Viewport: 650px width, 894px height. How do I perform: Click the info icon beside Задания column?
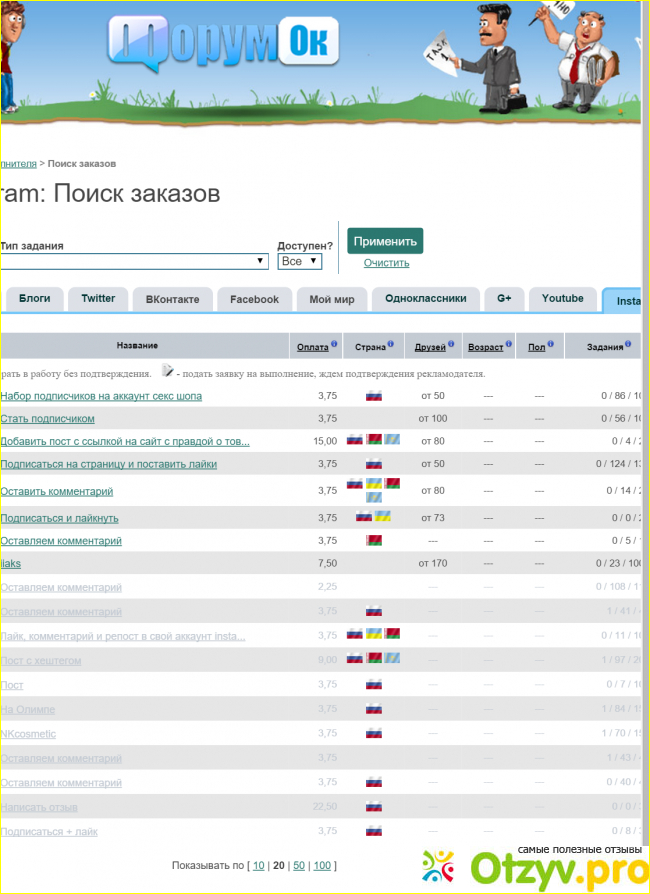tap(631, 344)
